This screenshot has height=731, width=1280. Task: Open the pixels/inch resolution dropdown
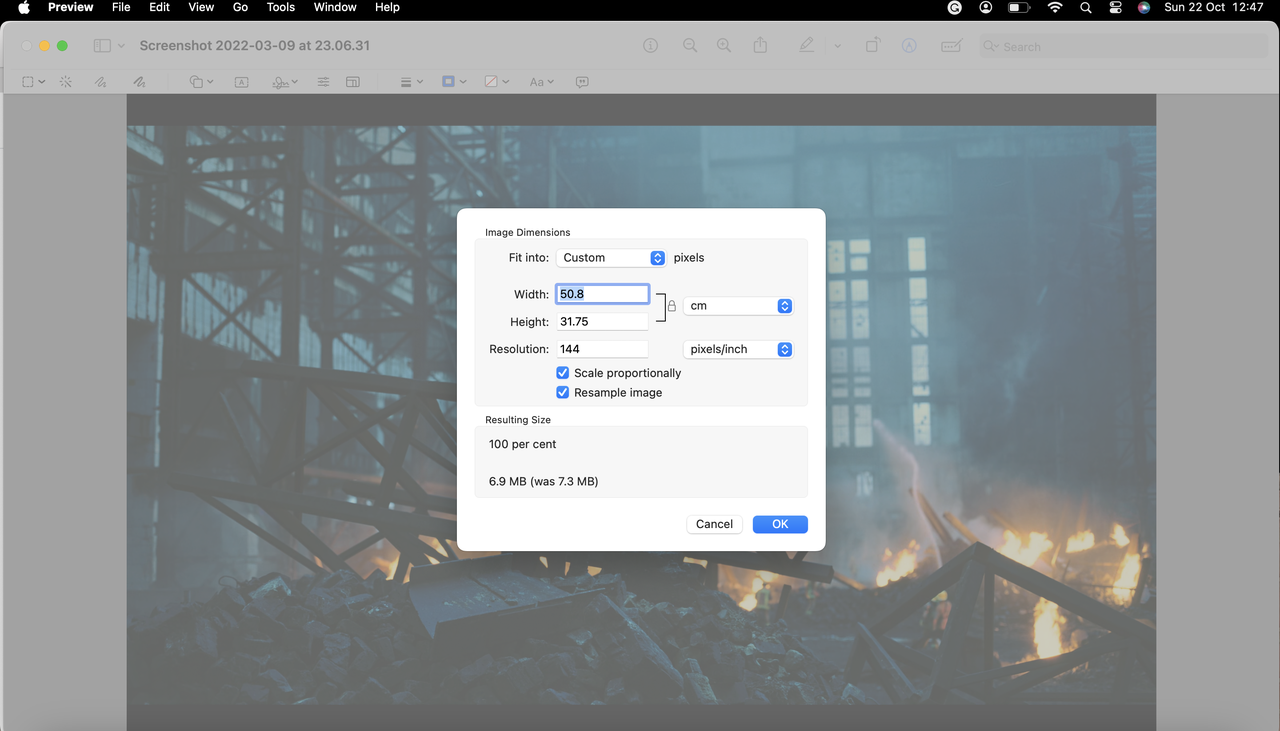tap(738, 349)
